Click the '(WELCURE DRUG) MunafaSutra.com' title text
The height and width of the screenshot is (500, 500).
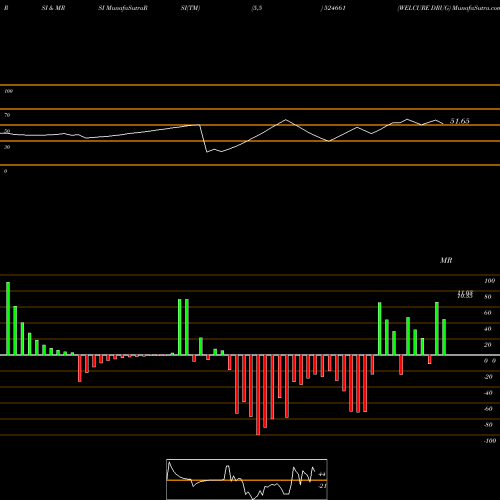pyautogui.click(x=448, y=8)
